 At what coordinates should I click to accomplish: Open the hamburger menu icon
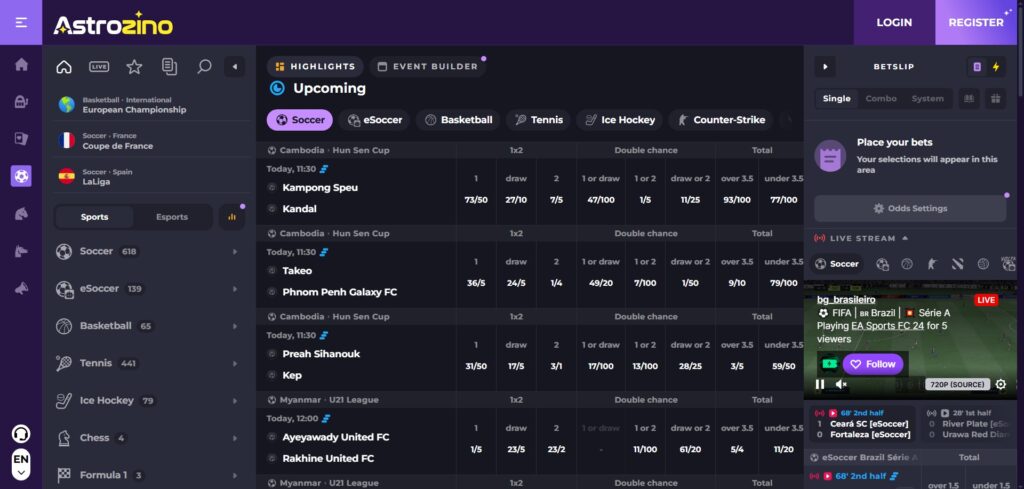(x=21, y=22)
